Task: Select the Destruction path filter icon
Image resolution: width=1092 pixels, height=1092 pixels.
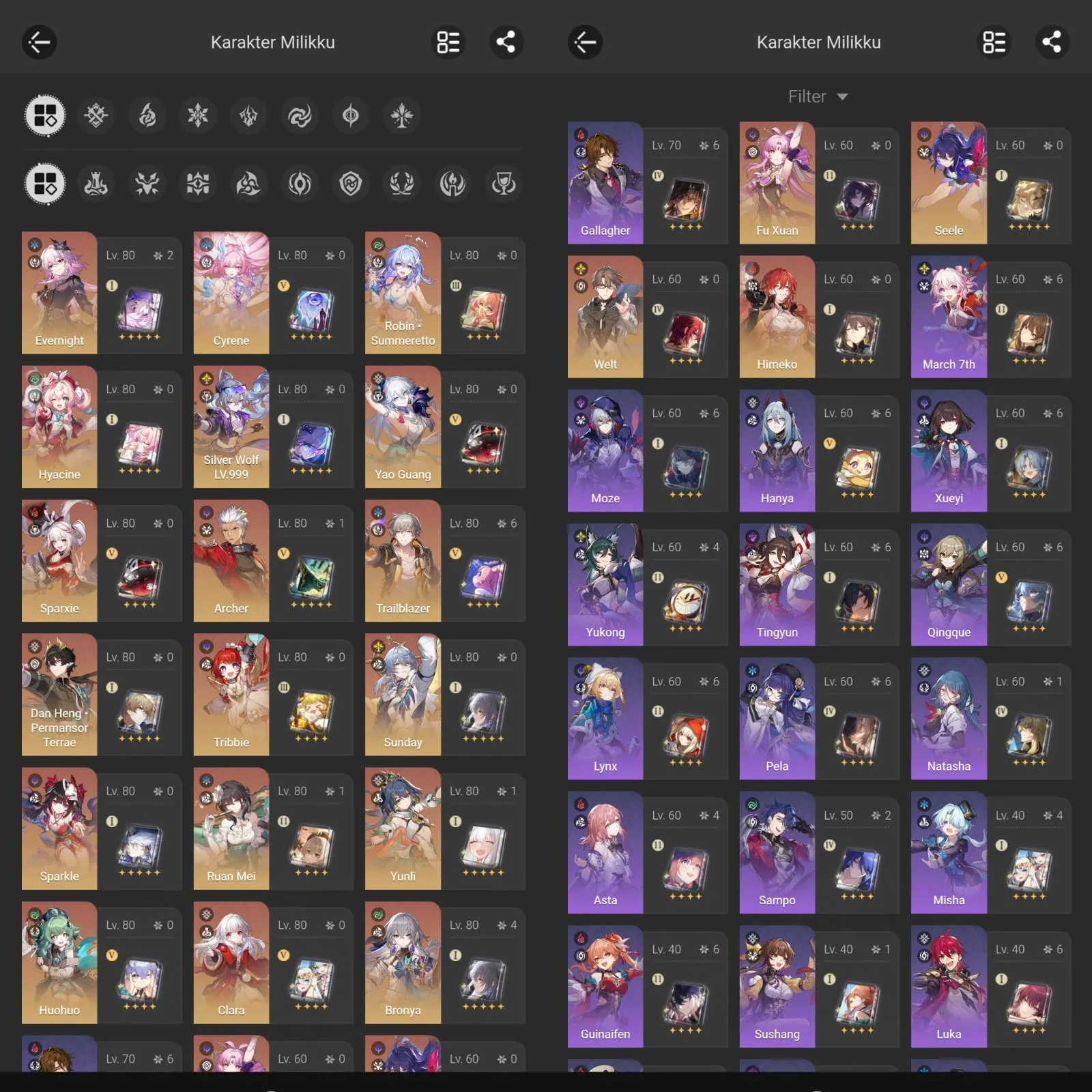Action: point(96,184)
